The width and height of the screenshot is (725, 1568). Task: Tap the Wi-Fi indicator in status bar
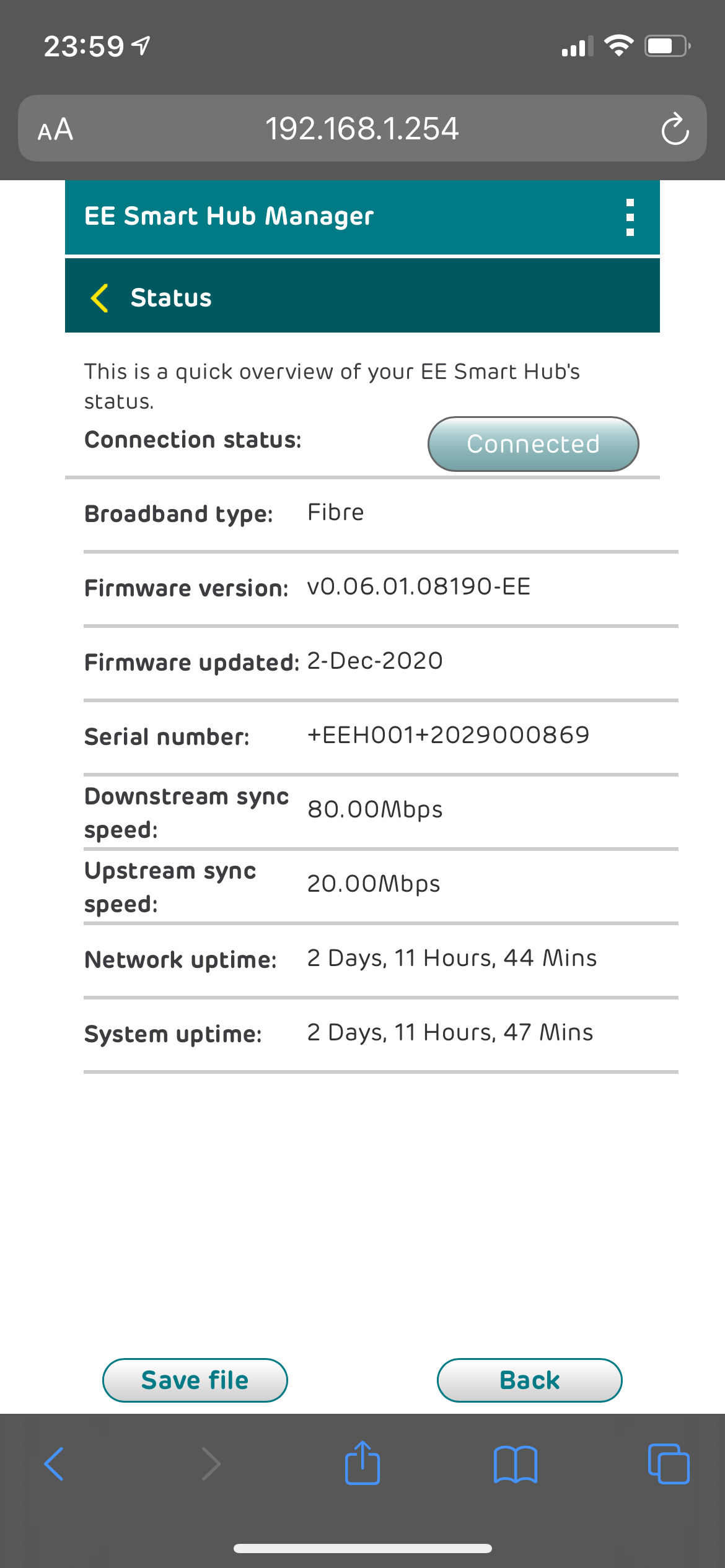coord(618,45)
